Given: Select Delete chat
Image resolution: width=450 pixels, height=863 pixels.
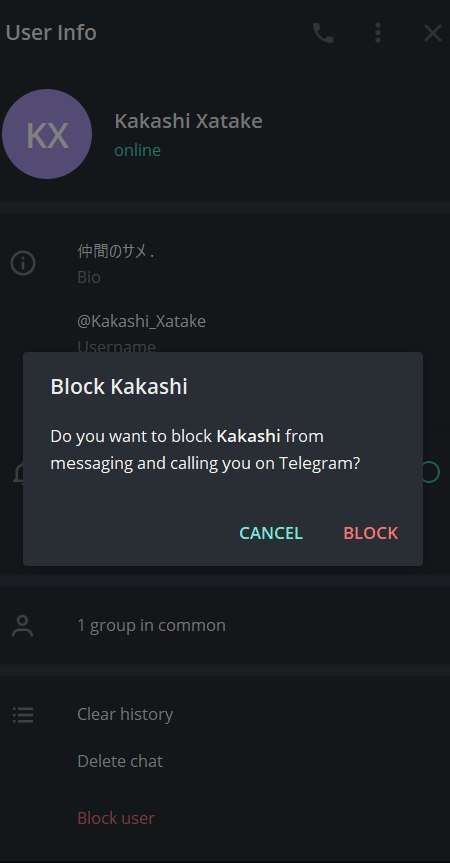Looking at the screenshot, I should click(120, 761).
